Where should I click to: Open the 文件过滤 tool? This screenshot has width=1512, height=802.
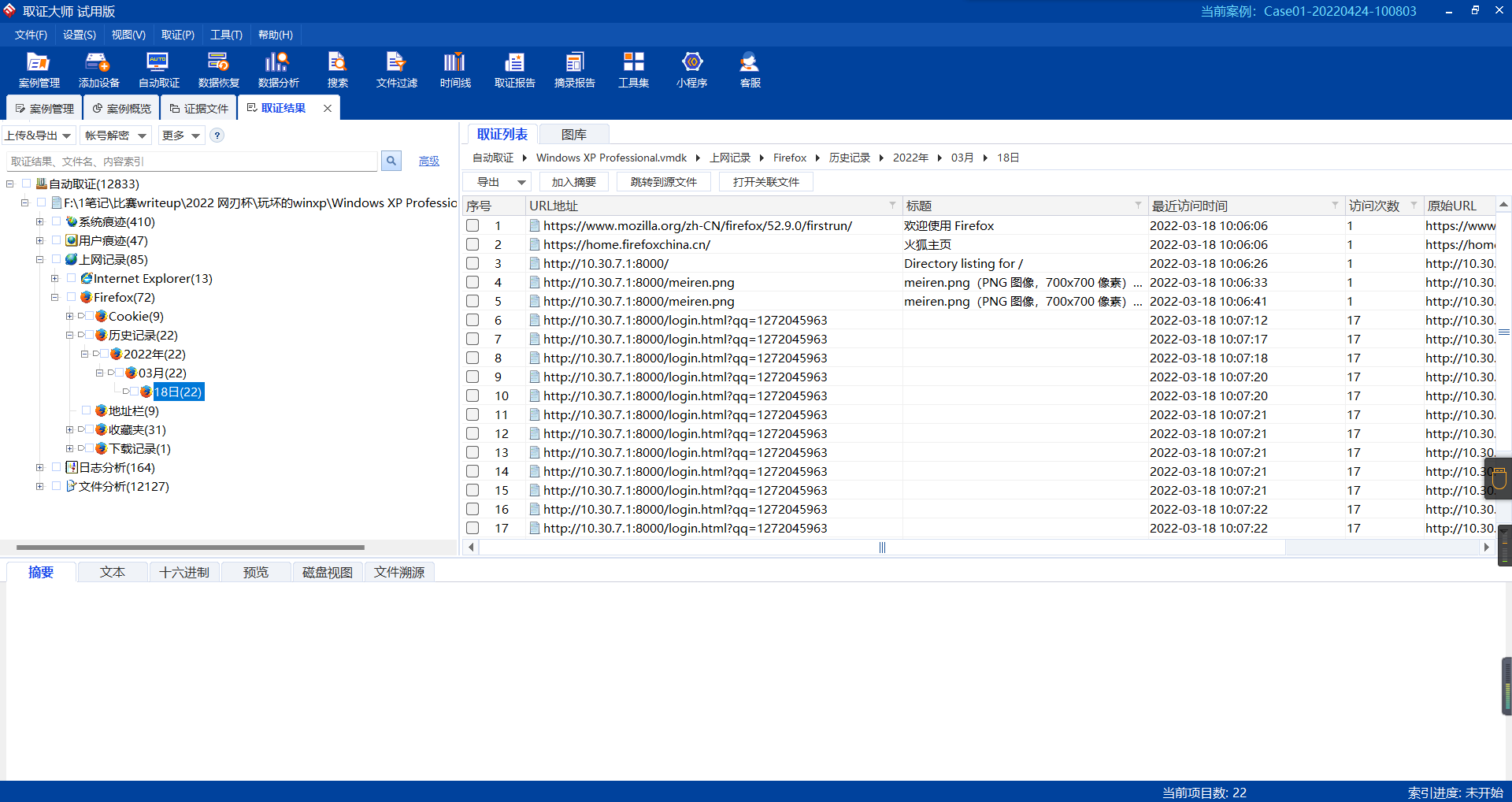pyautogui.click(x=396, y=70)
